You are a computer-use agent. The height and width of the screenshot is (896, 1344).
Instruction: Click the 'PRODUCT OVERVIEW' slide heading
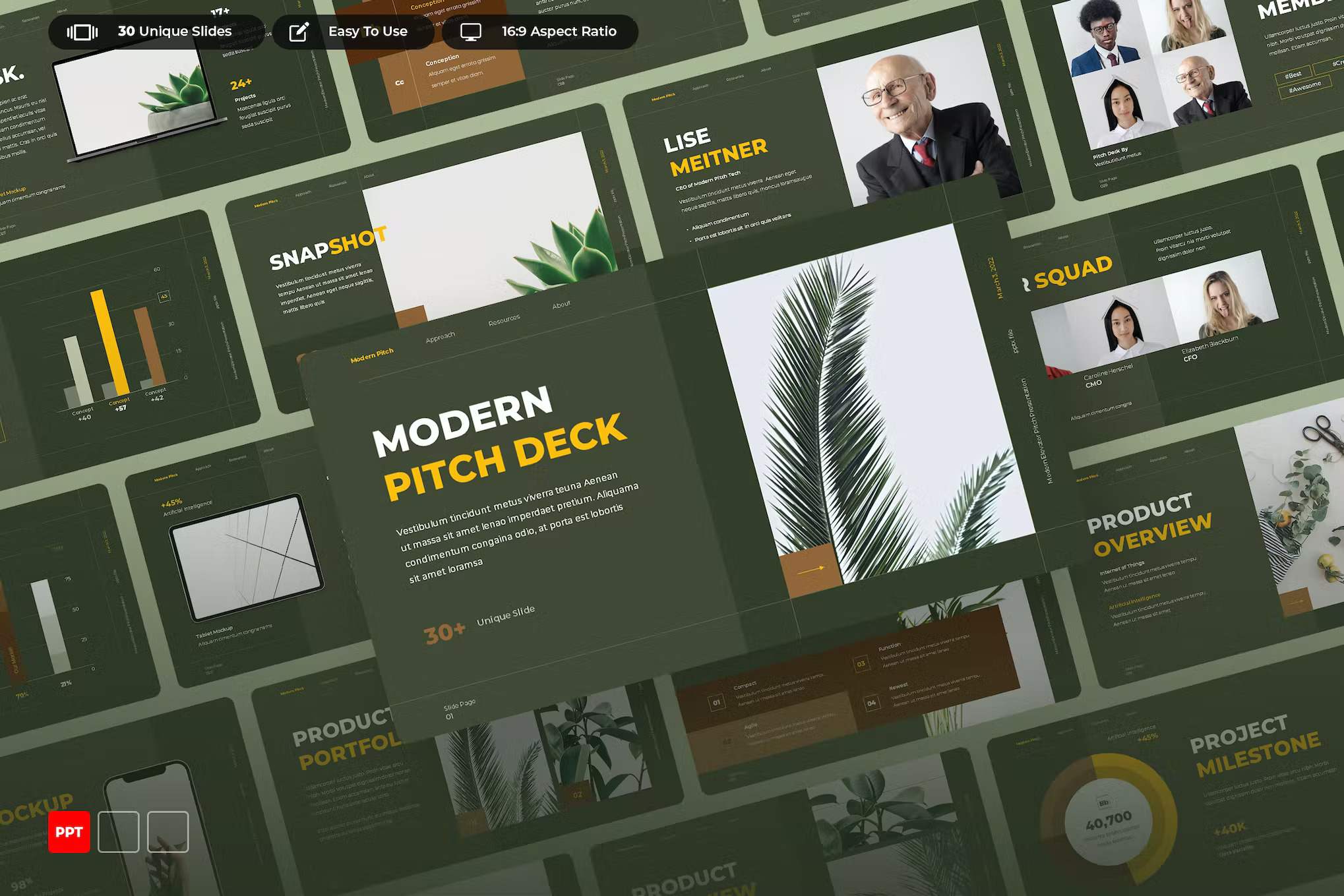1149,525
